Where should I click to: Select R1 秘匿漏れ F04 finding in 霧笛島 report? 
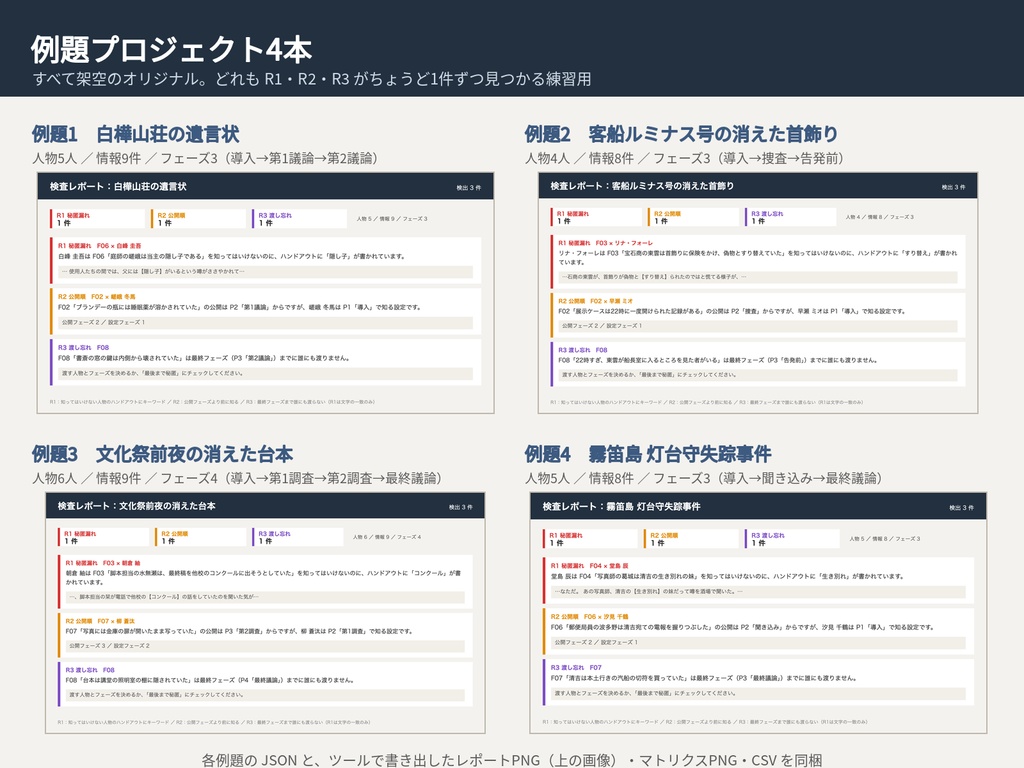click(758, 581)
